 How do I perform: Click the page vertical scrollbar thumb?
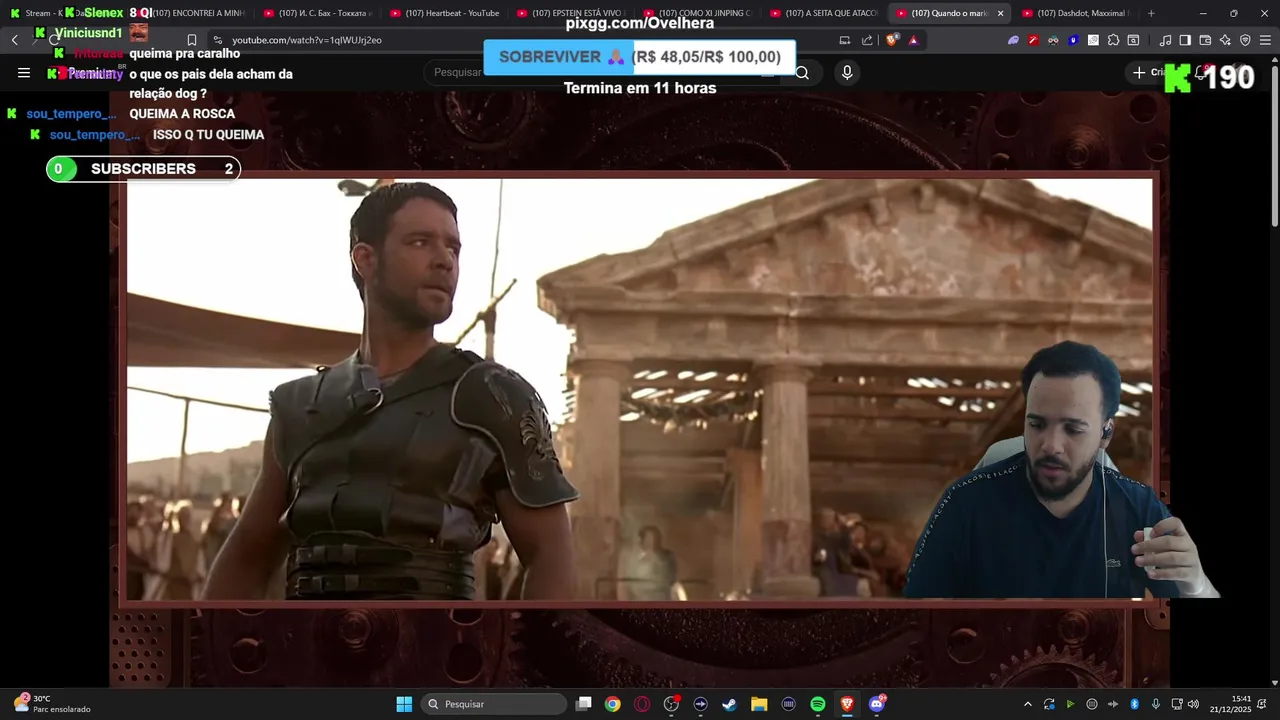click(1274, 145)
